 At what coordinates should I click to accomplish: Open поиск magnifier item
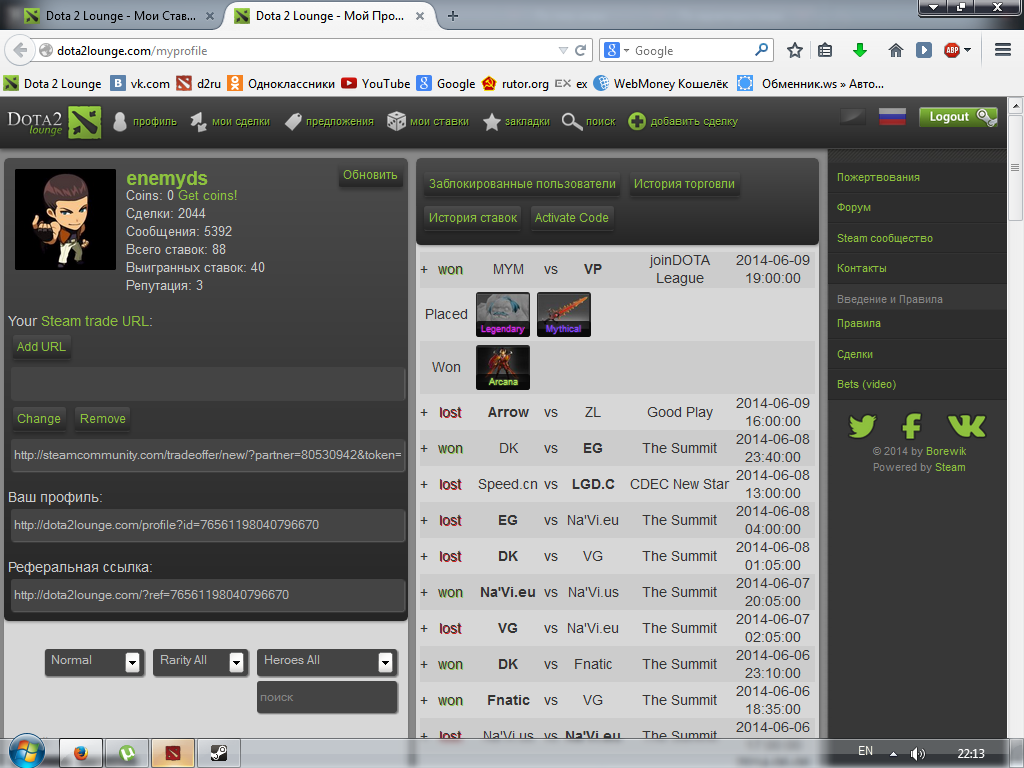coord(588,121)
